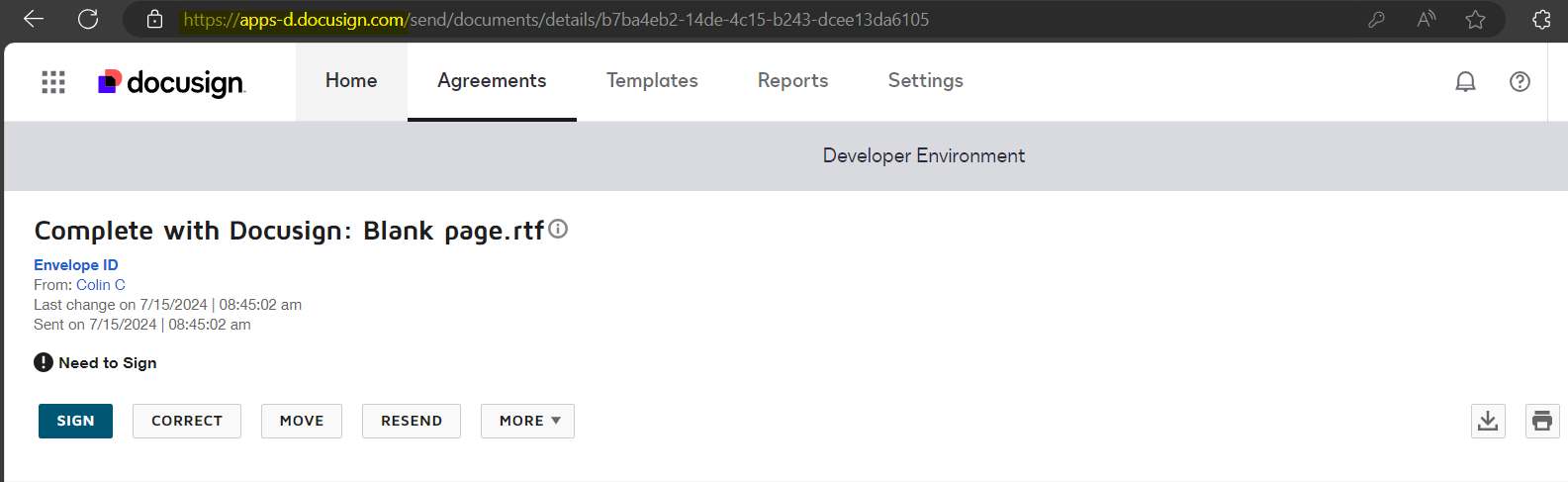Viewport: 1568px width, 482px height.
Task: Go to the Settings tab
Action: [x=925, y=81]
